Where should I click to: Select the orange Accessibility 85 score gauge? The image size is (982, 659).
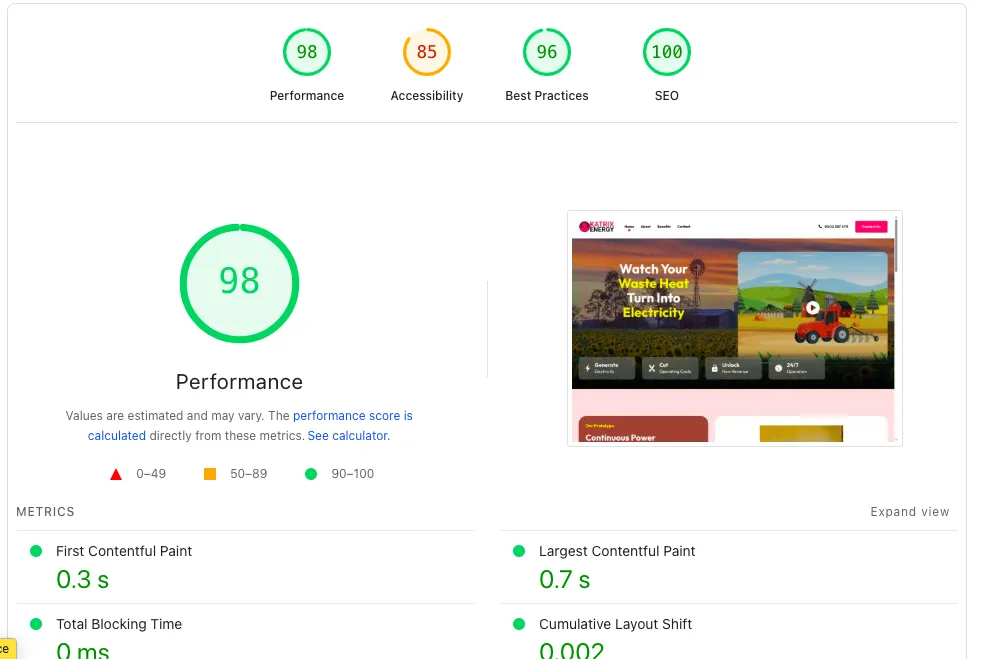(427, 51)
